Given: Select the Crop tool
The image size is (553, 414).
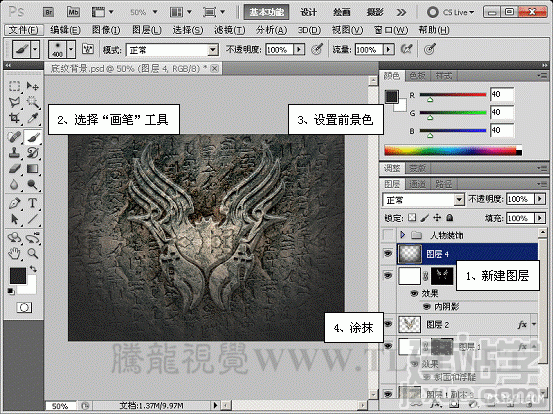Looking at the screenshot, I should tap(14, 118).
